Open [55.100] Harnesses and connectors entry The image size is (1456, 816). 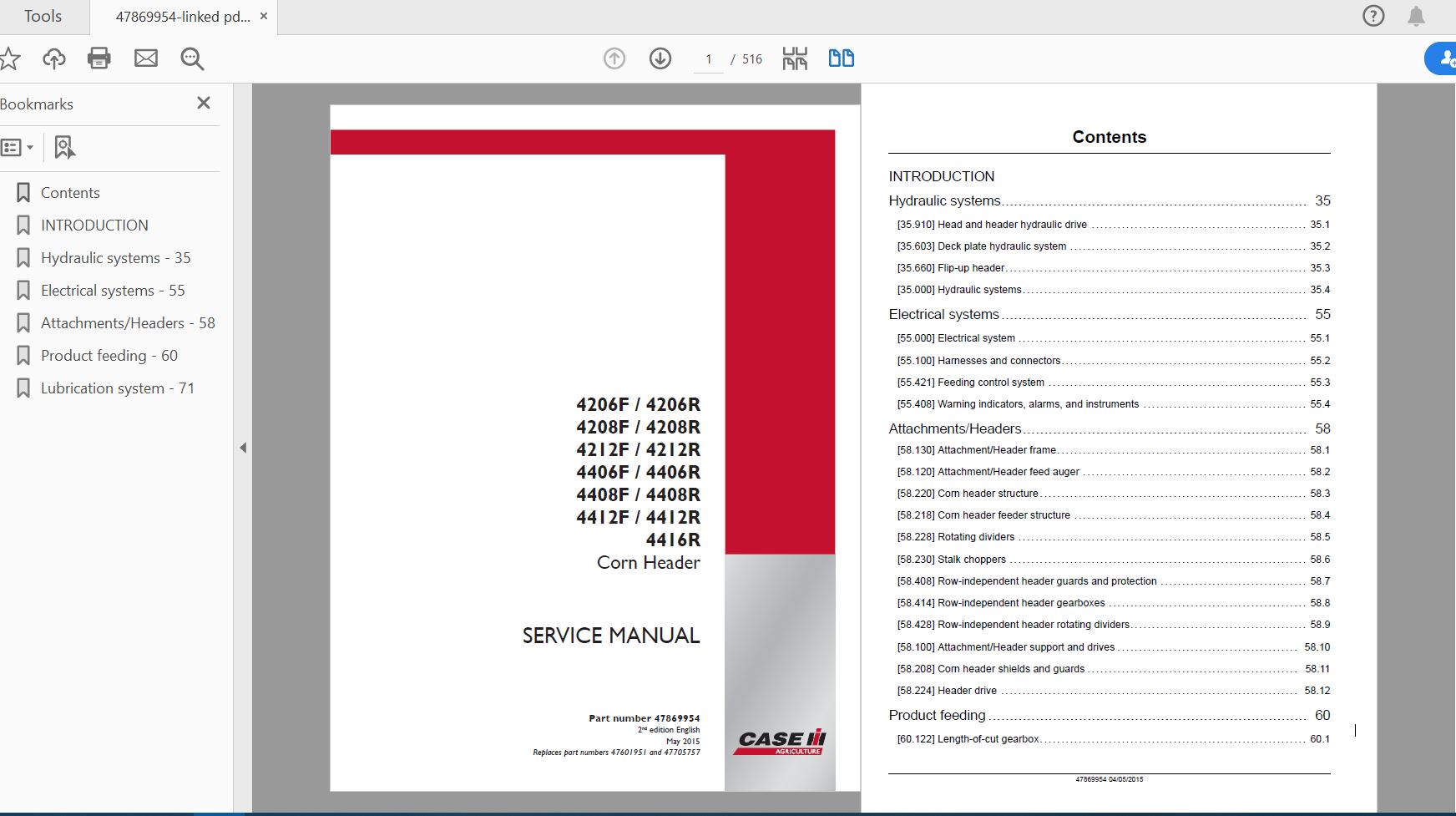click(1114, 361)
